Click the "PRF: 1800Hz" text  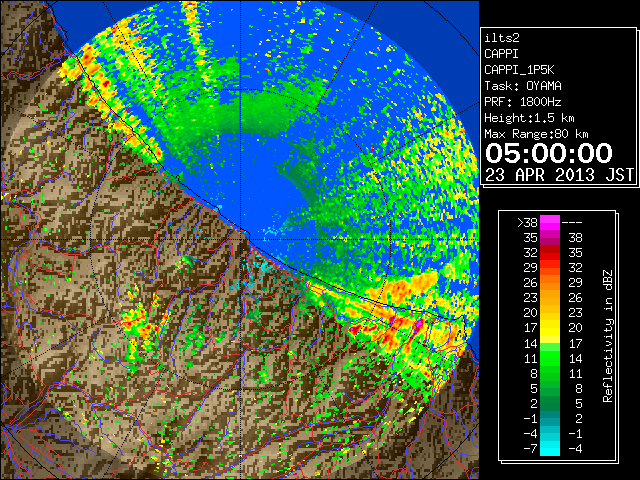pyautogui.click(x=523, y=102)
